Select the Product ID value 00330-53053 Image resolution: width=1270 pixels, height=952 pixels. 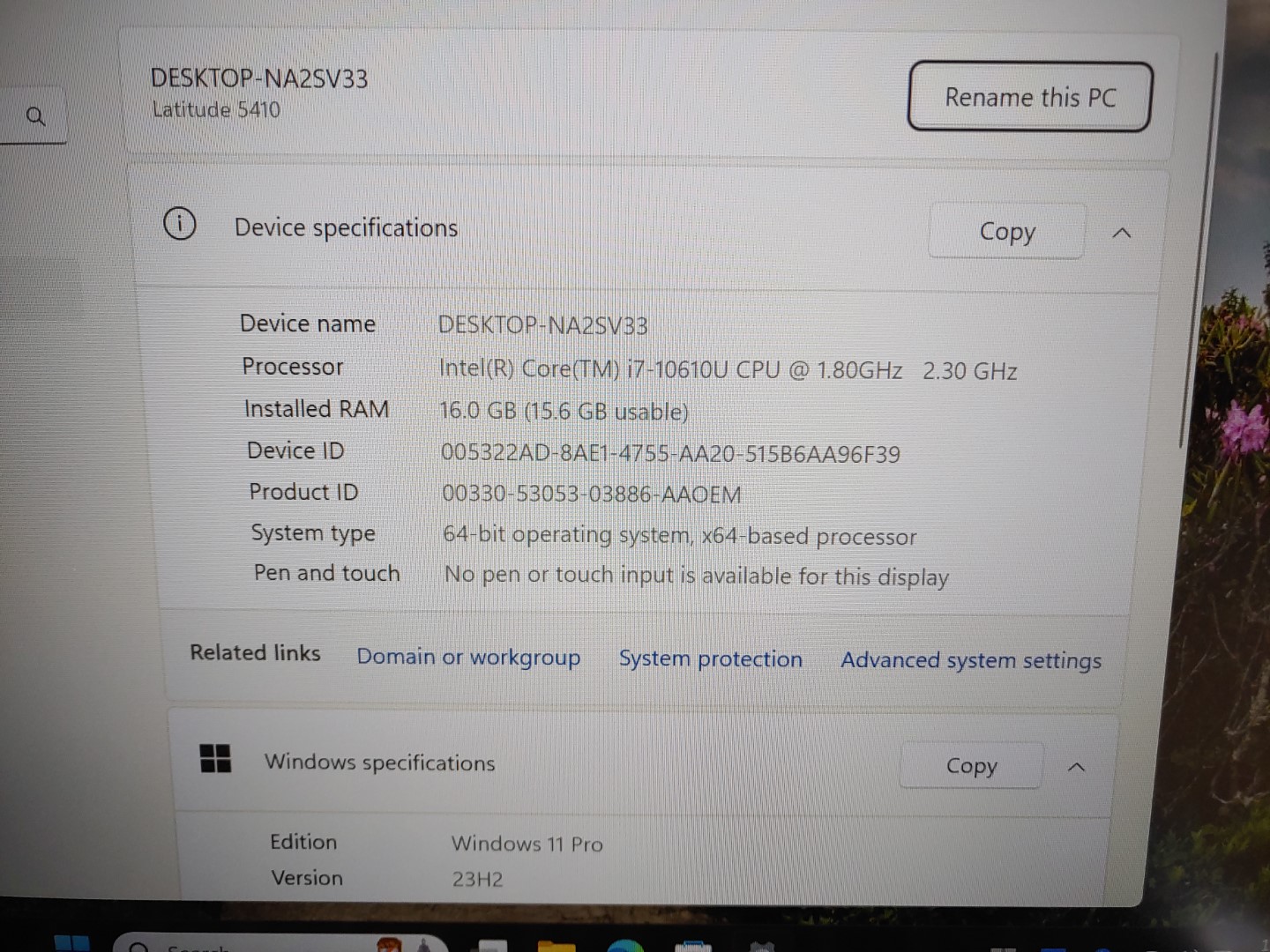(x=592, y=495)
